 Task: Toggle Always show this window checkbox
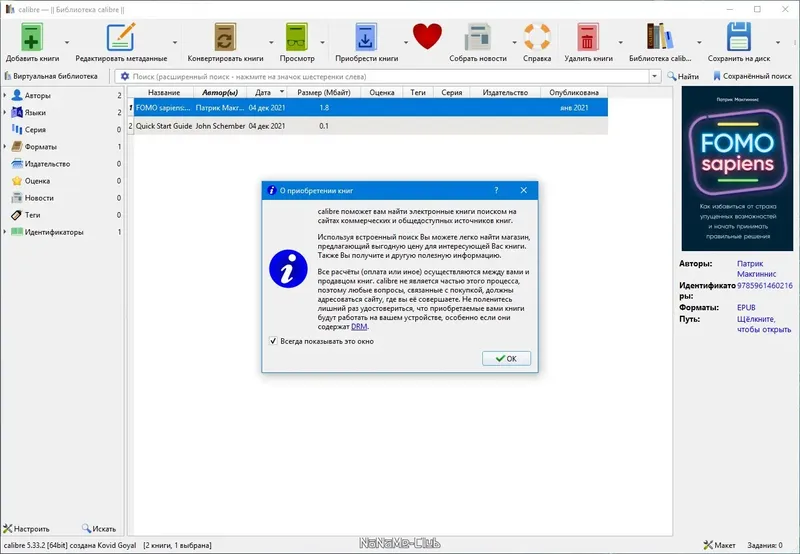coord(273,341)
